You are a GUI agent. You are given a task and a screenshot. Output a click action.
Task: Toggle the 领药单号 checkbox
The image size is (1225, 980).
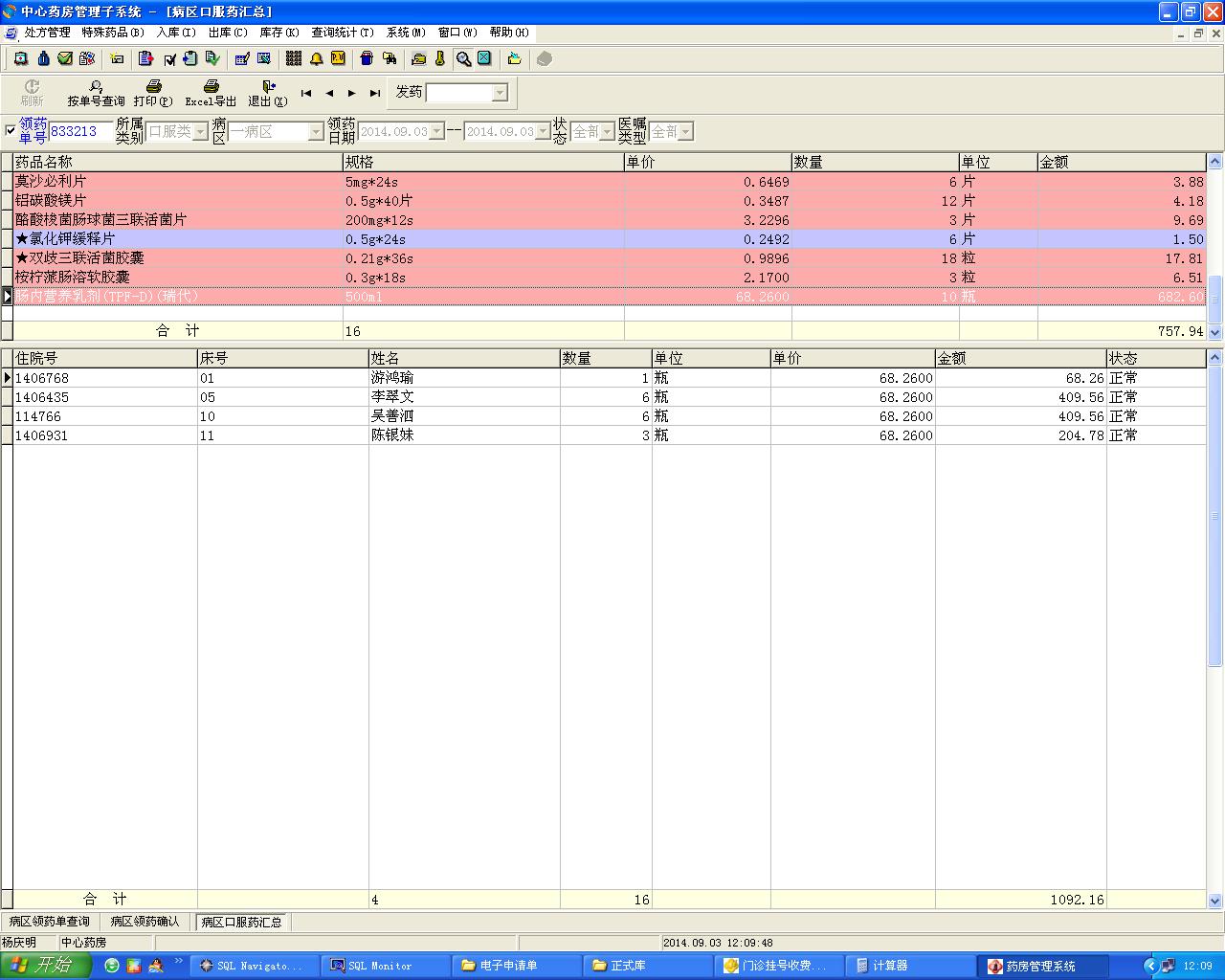point(11,131)
